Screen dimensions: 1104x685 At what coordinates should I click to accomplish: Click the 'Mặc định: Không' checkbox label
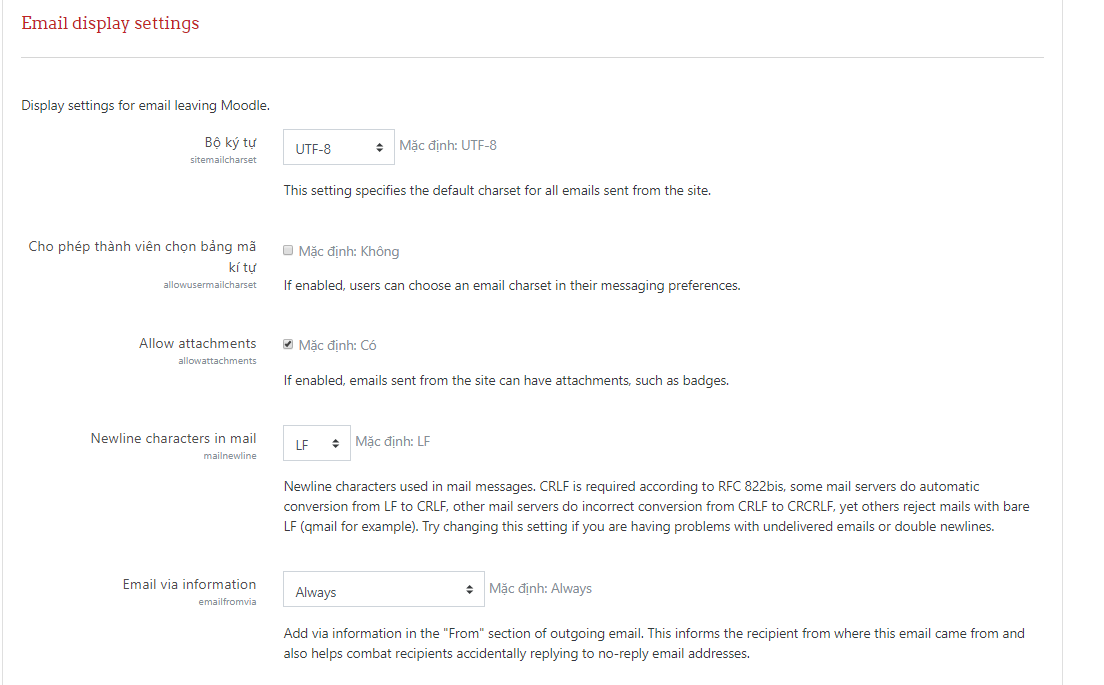[348, 251]
